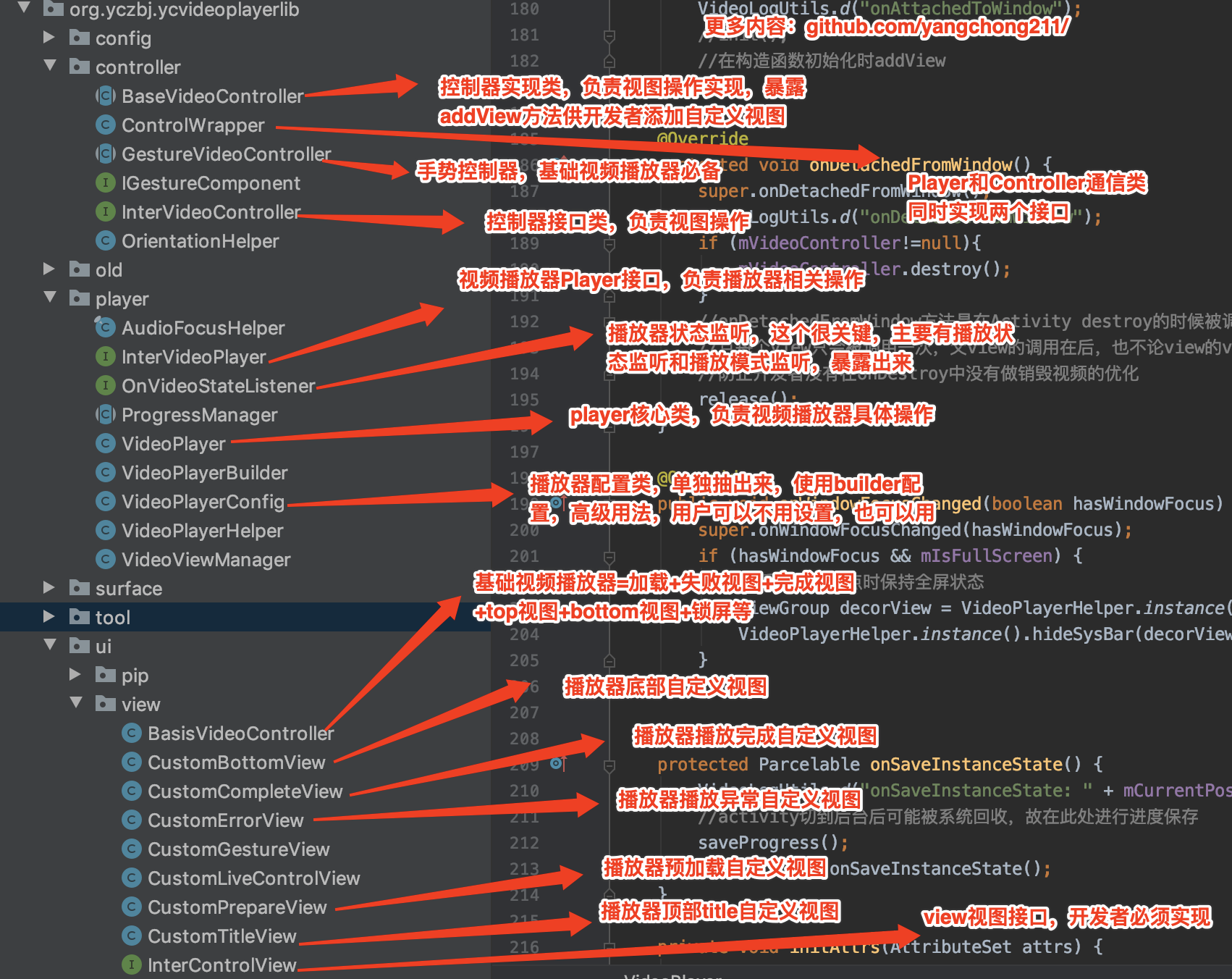Click the CustomLiveControlView class icon
Viewport: 1232px width, 979px height.
132,878
